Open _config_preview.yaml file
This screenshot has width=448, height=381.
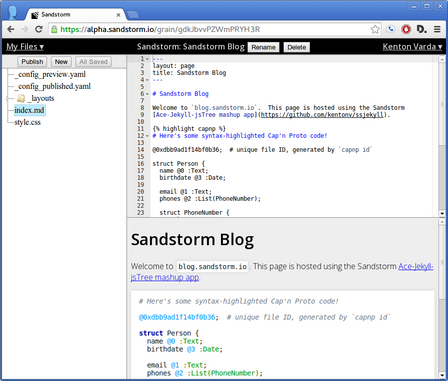tap(50, 74)
